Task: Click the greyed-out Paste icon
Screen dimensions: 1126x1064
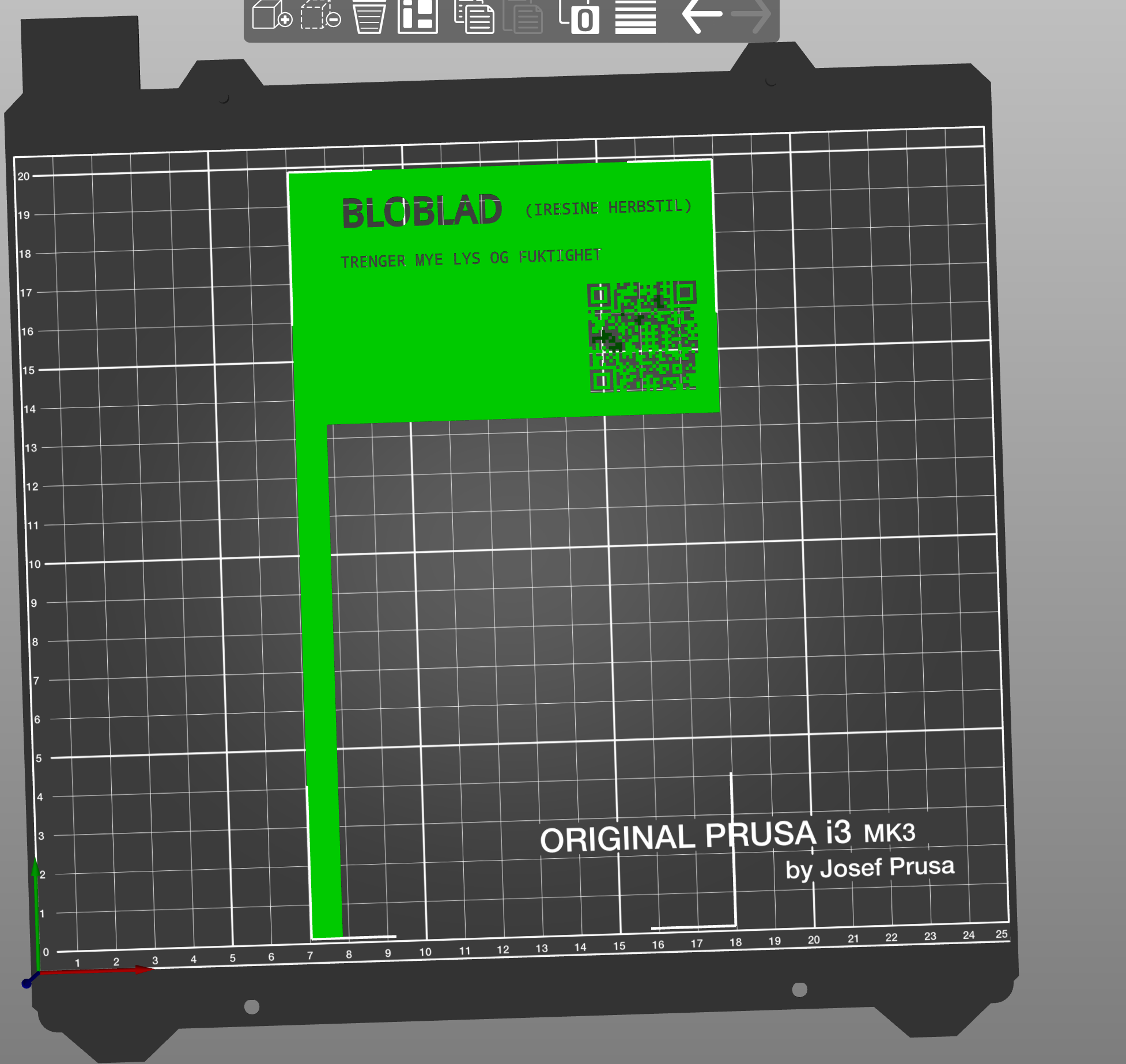Action: click(523, 16)
